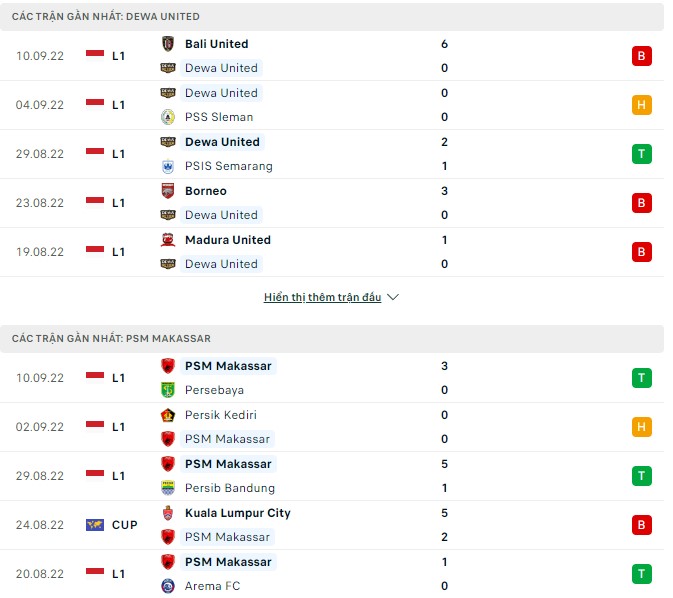Click the Madura United team logo
The image size is (673, 598).
(x=168, y=240)
